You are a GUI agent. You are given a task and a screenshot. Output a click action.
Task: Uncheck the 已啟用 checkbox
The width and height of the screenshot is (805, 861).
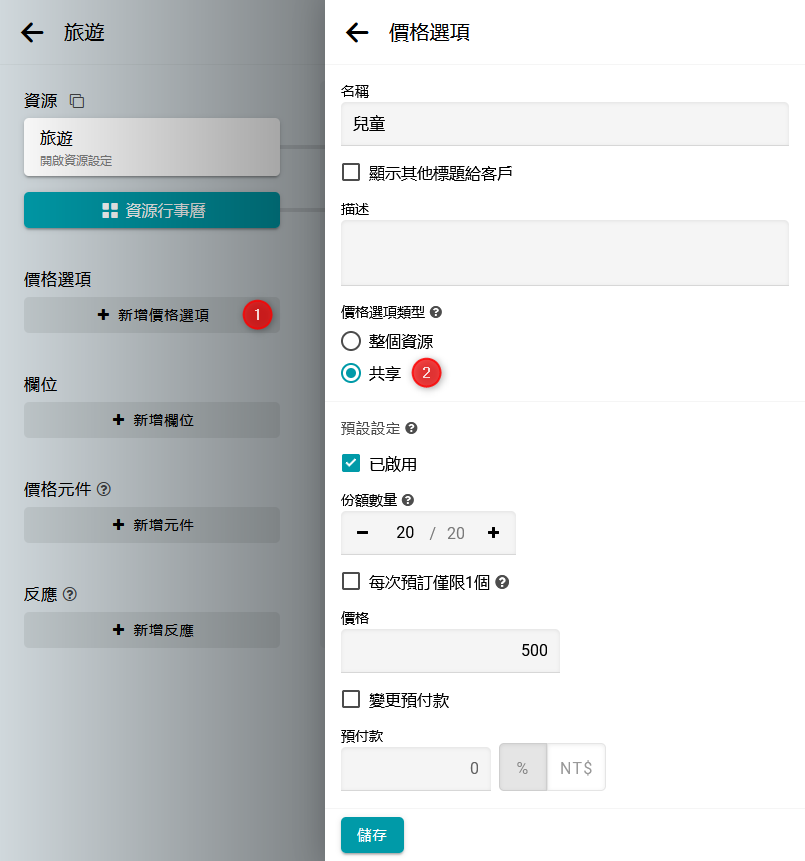click(x=351, y=463)
